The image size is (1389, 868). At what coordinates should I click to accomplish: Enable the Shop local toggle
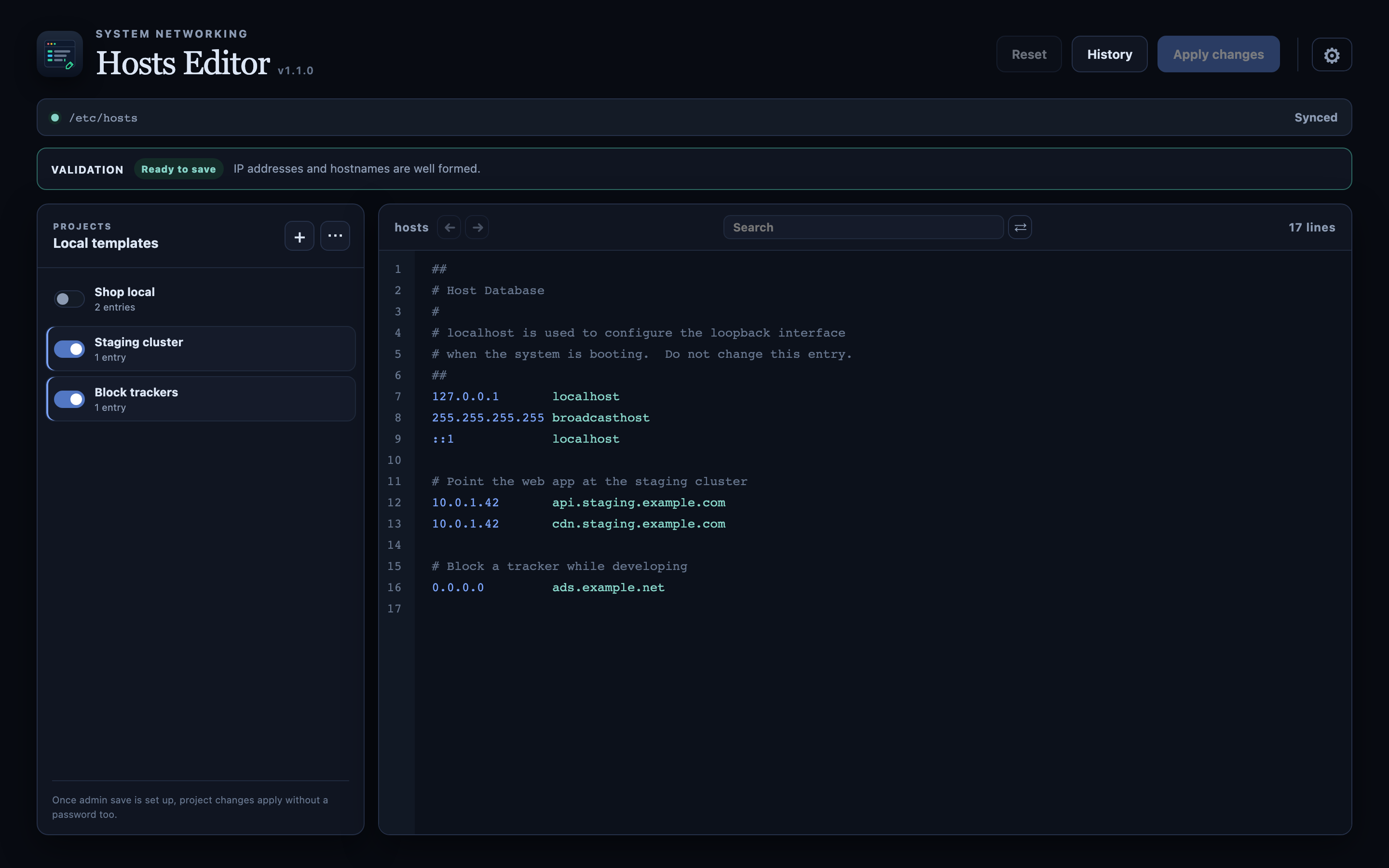pos(69,299)
